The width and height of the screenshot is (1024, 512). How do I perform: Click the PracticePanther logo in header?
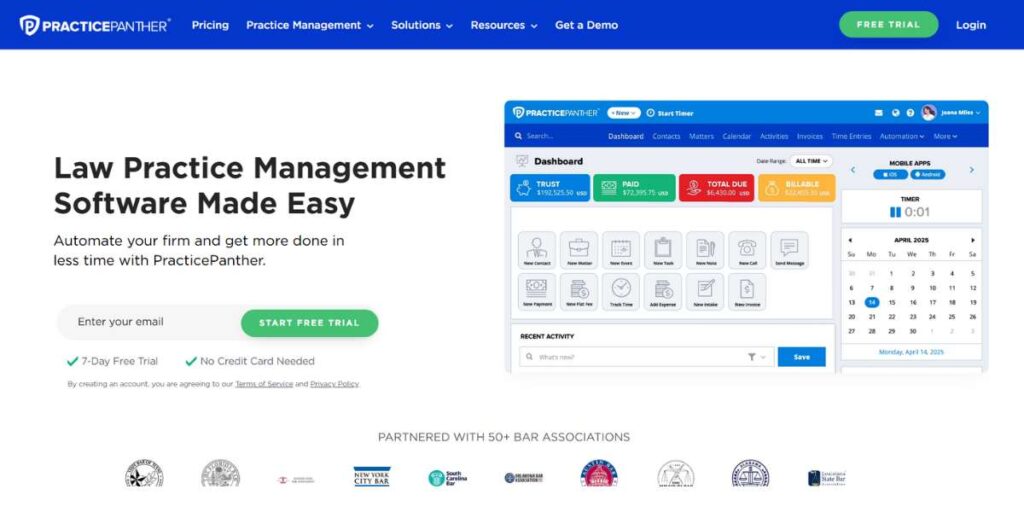pyautogui.click(x=95, y=25)
